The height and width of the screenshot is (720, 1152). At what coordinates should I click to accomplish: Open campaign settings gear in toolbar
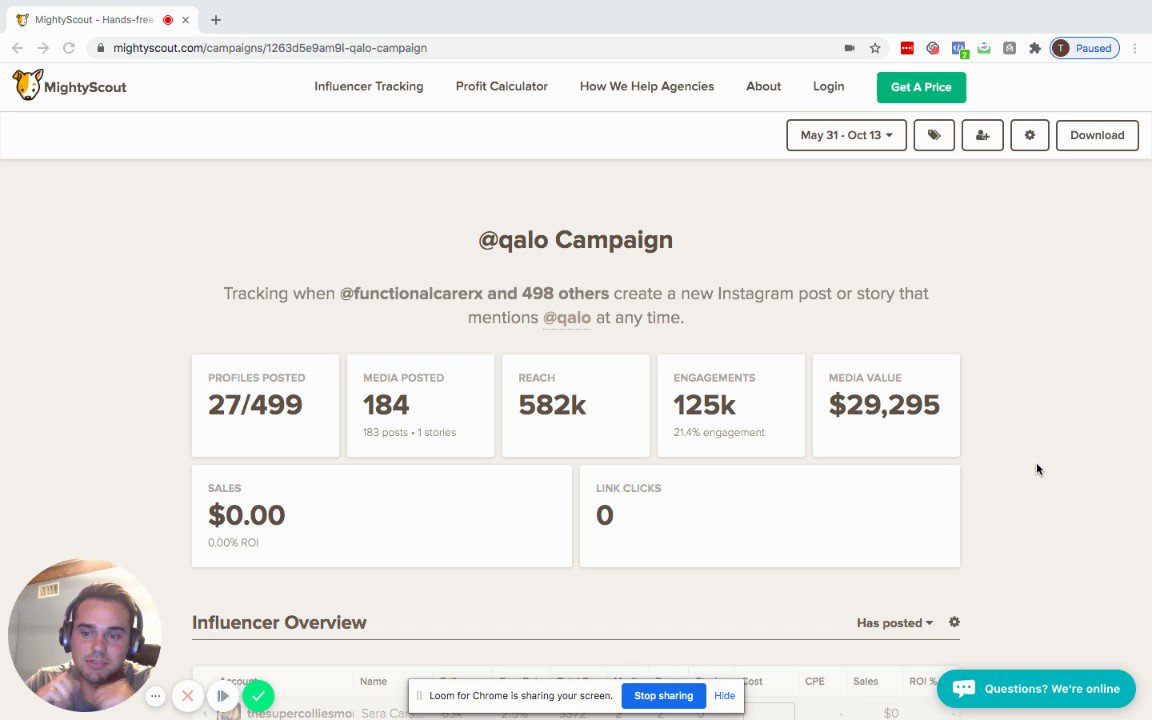[1029, 135]
